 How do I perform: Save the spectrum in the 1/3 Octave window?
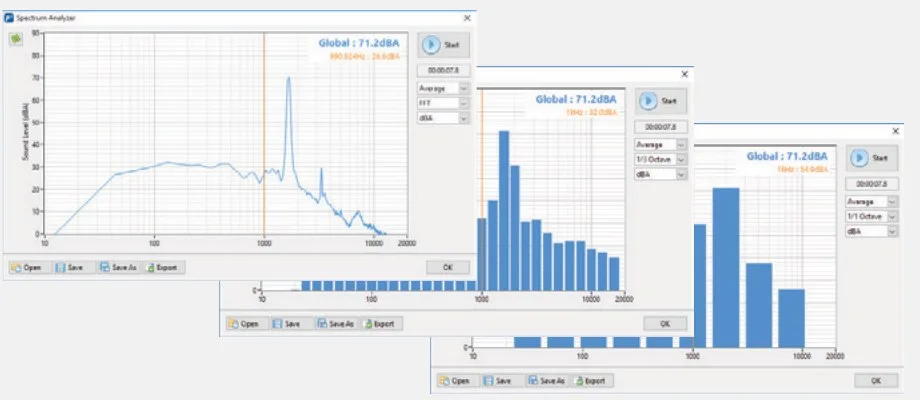292,324
